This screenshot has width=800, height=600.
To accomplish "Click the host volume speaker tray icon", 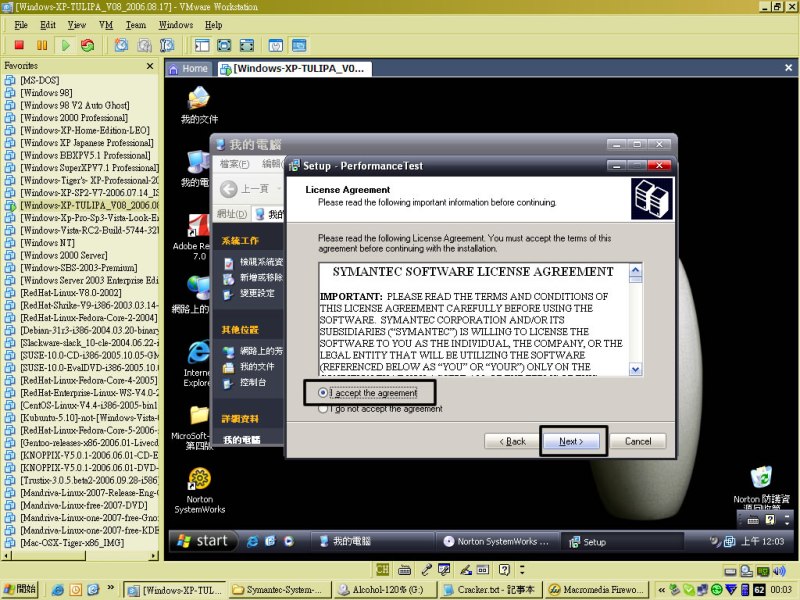I will pyautogui.click(x=779, y=570).
